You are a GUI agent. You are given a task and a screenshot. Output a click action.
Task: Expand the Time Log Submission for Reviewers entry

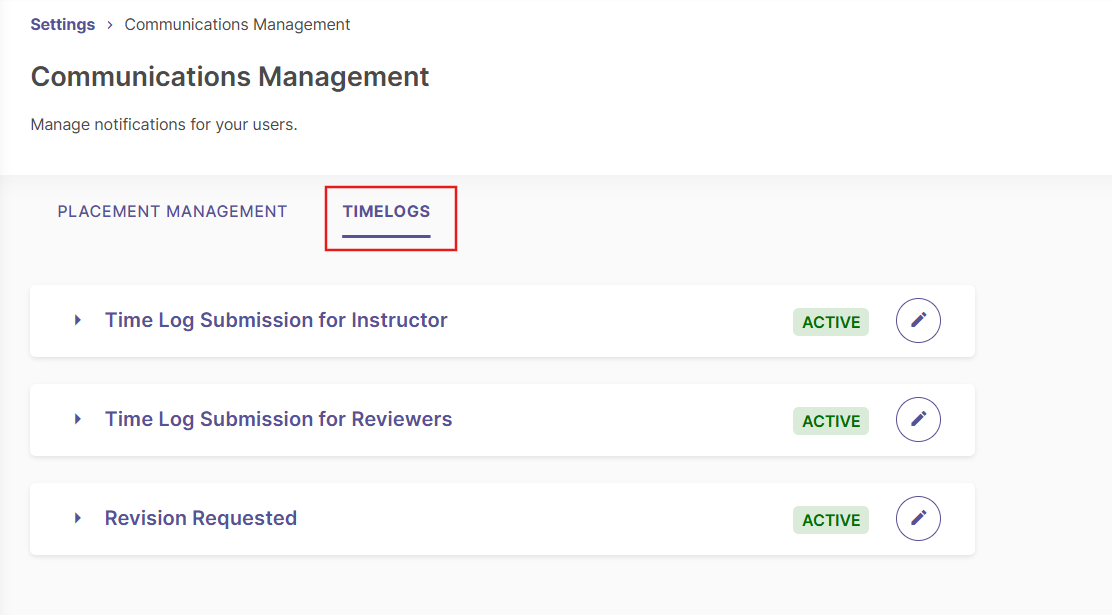(78, 419)
